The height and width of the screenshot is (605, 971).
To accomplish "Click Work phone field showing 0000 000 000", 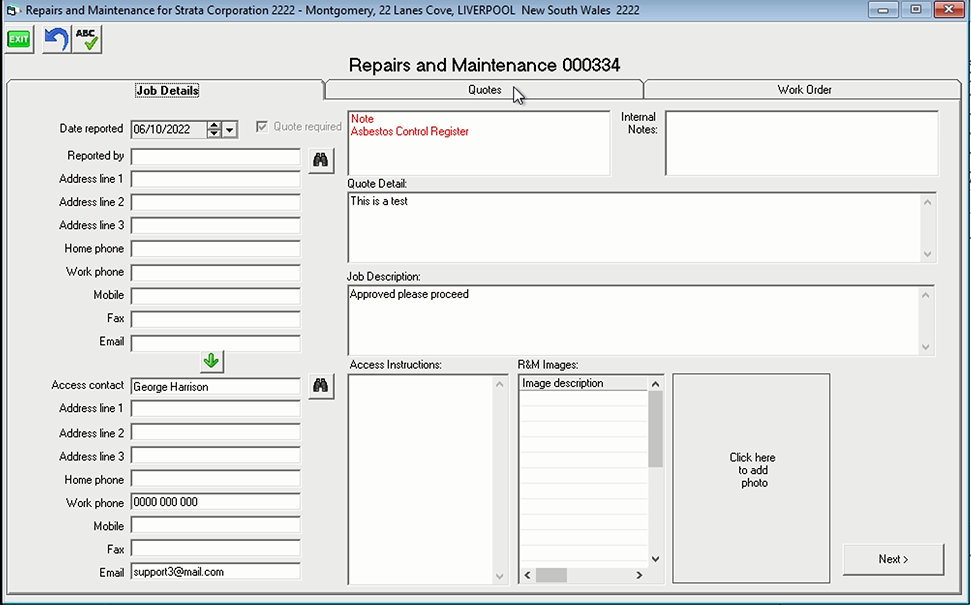I will tap(216, 502).
